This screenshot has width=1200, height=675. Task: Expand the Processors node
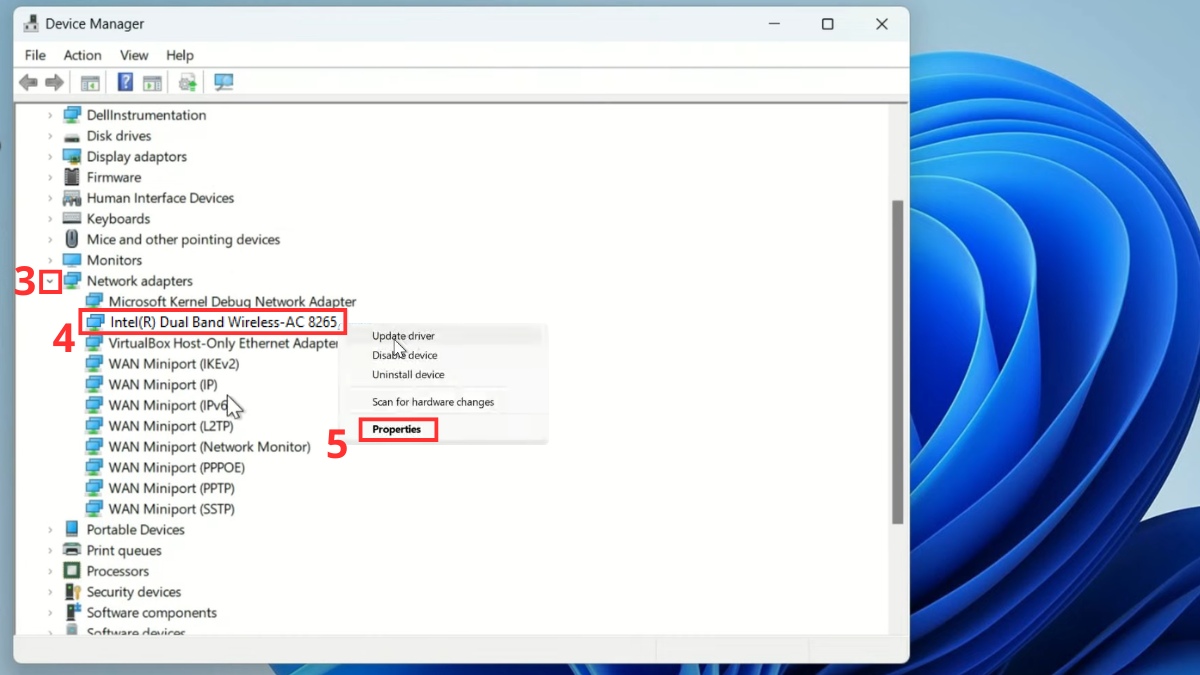point(50,572)
